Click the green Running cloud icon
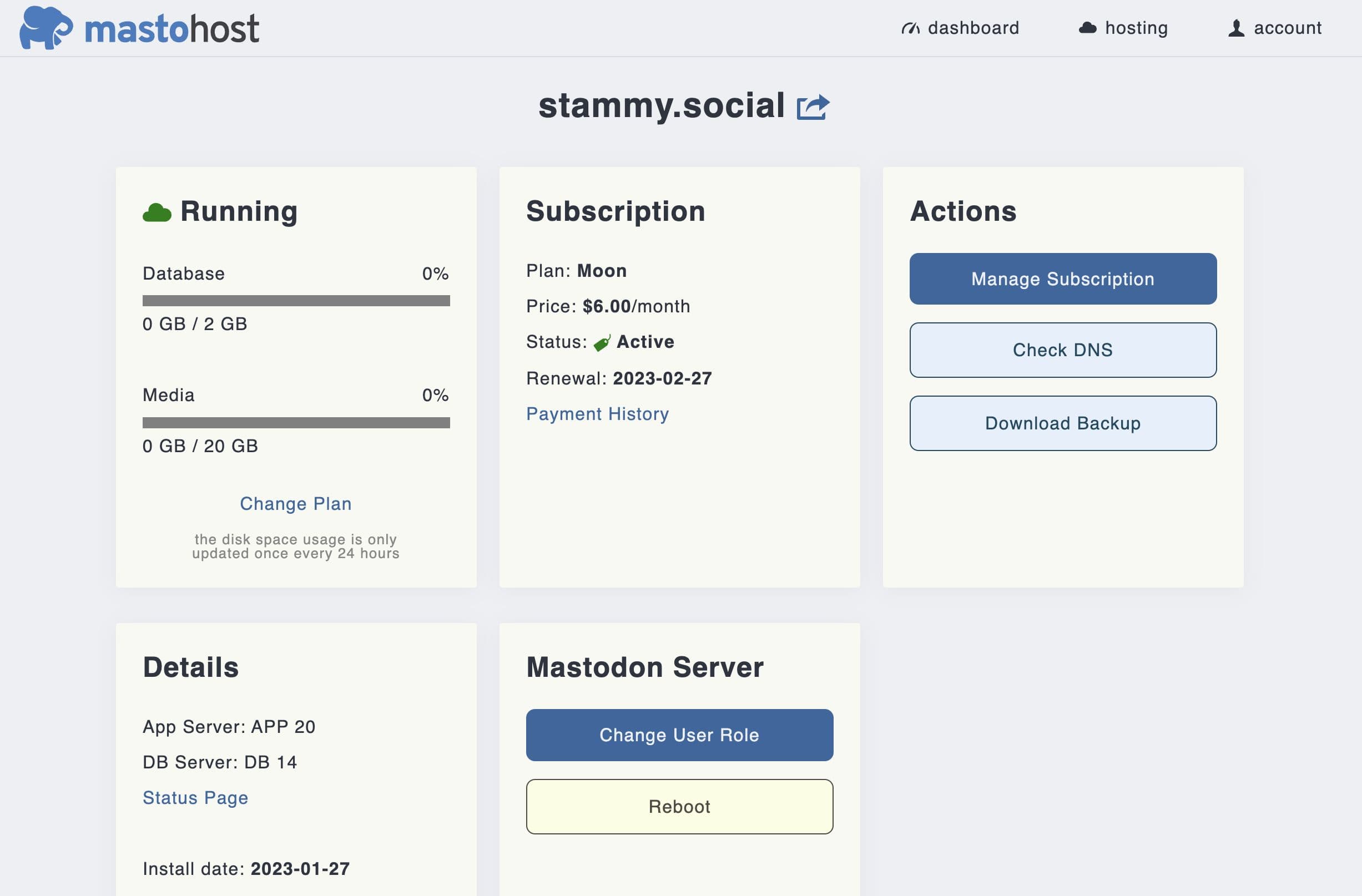This screenshot has width=1362, height=896. coord(157,212)
